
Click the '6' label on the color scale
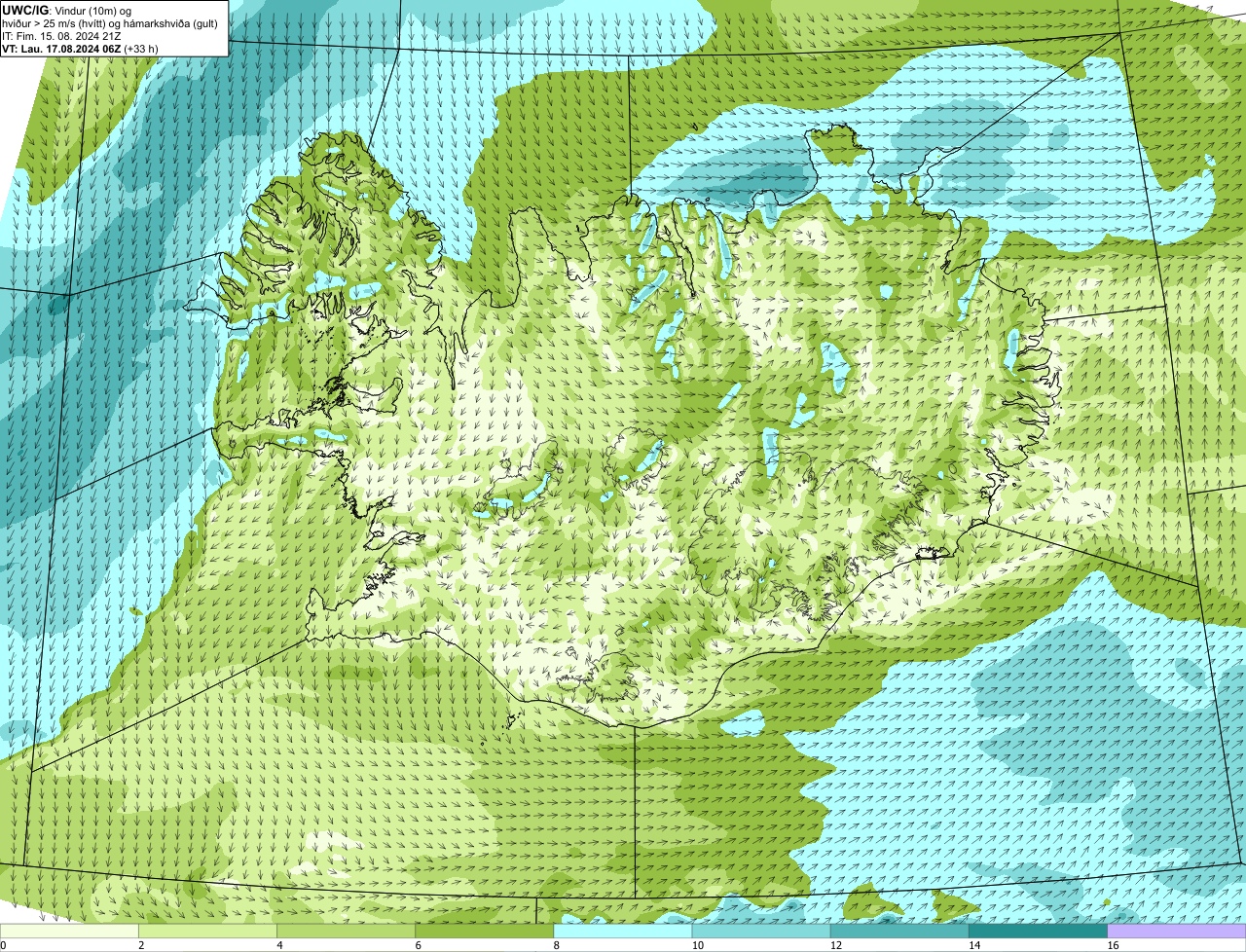[418, 945]
